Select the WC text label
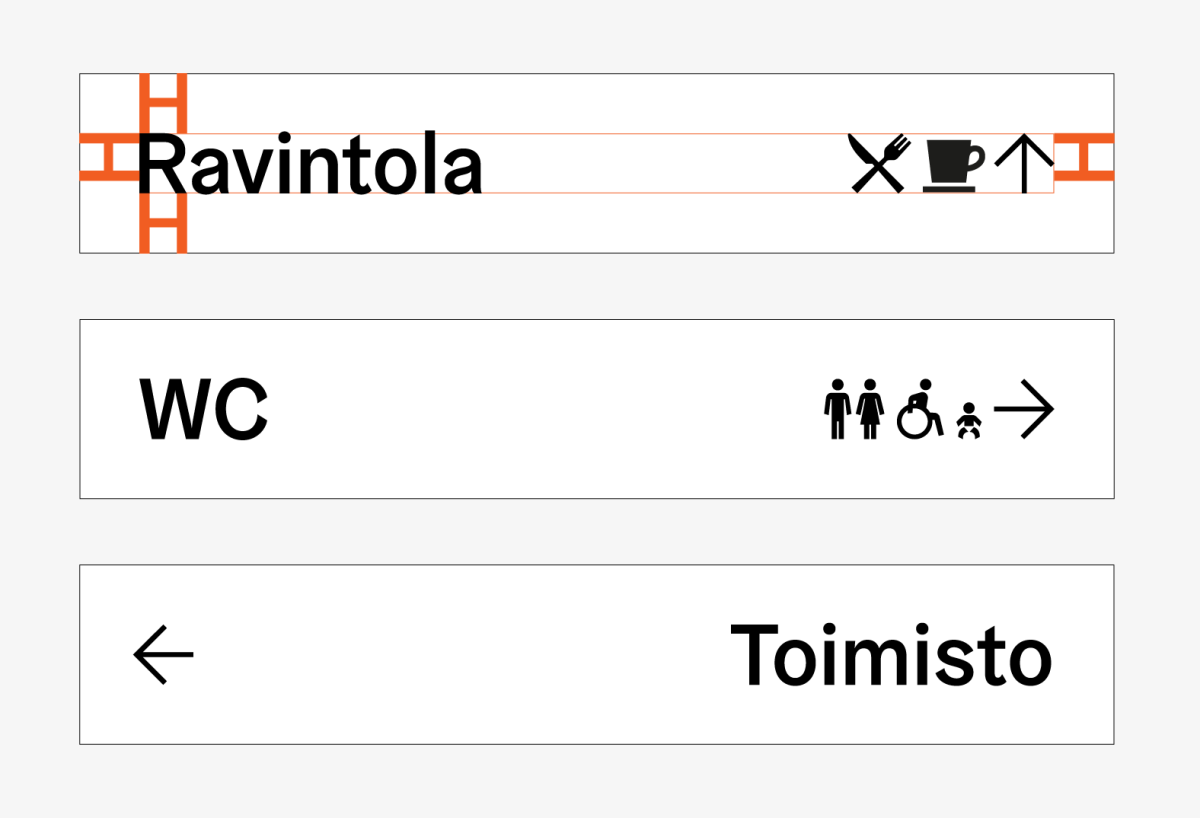The image size is (1200, 818). (x=204, y=409)
